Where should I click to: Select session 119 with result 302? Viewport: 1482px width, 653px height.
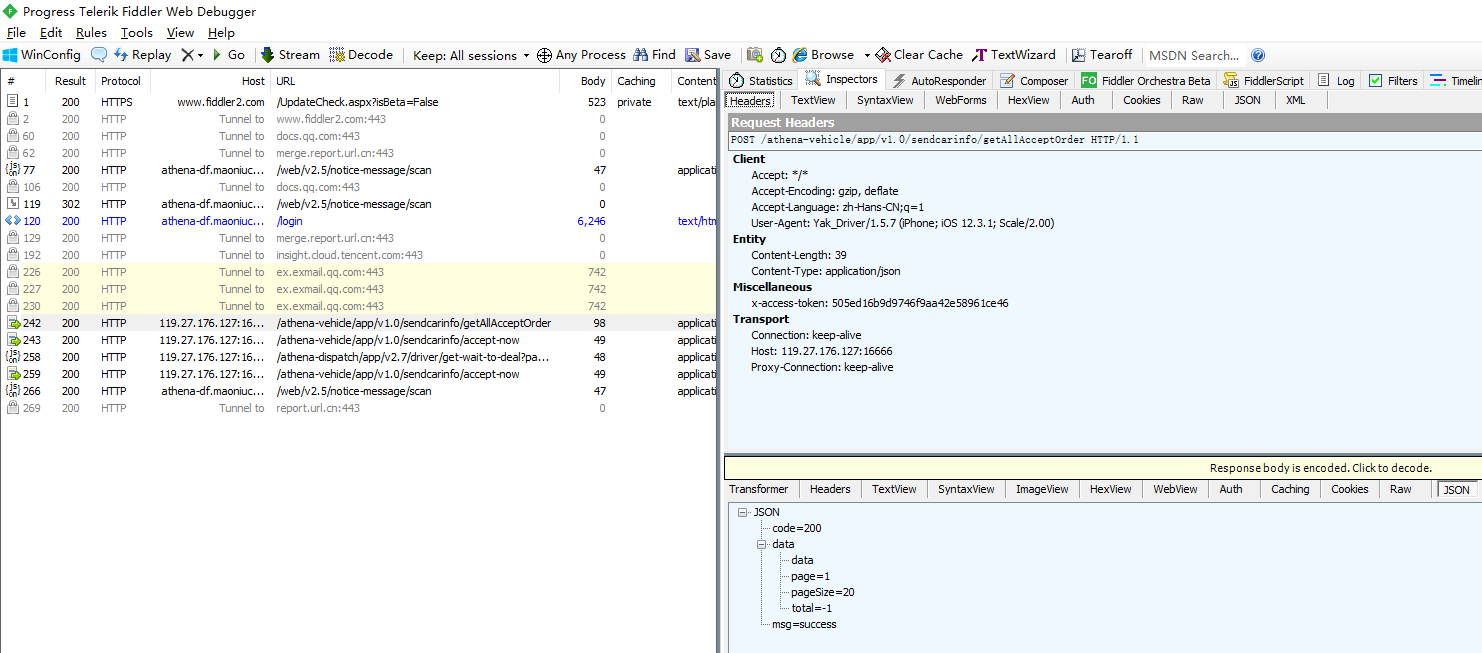[x=359, y=204]
